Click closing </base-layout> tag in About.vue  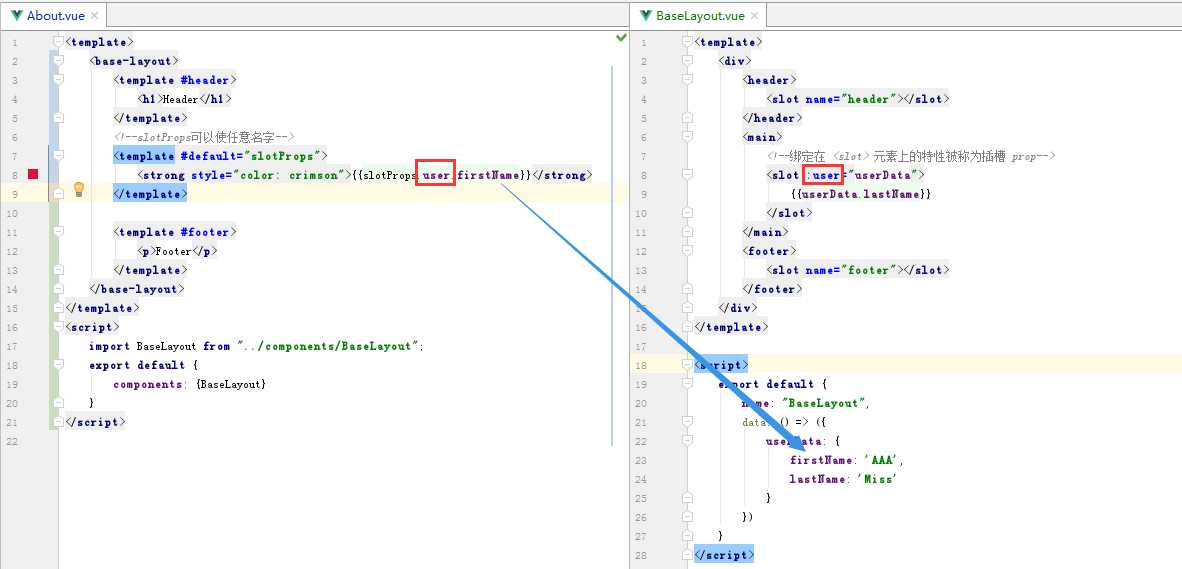pyautogui.click(x=137, y=289)
